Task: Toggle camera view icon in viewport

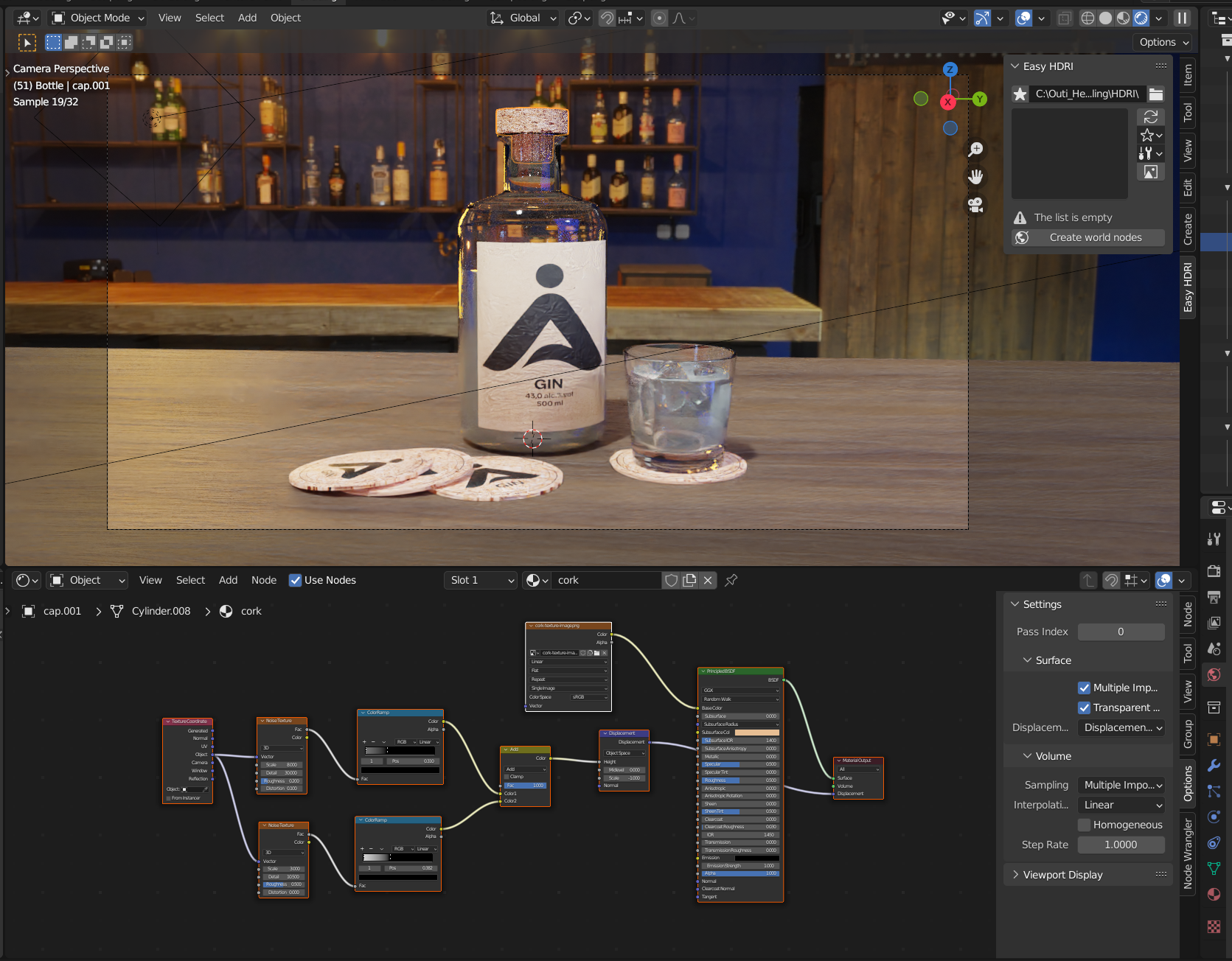Action: [975, 205]
